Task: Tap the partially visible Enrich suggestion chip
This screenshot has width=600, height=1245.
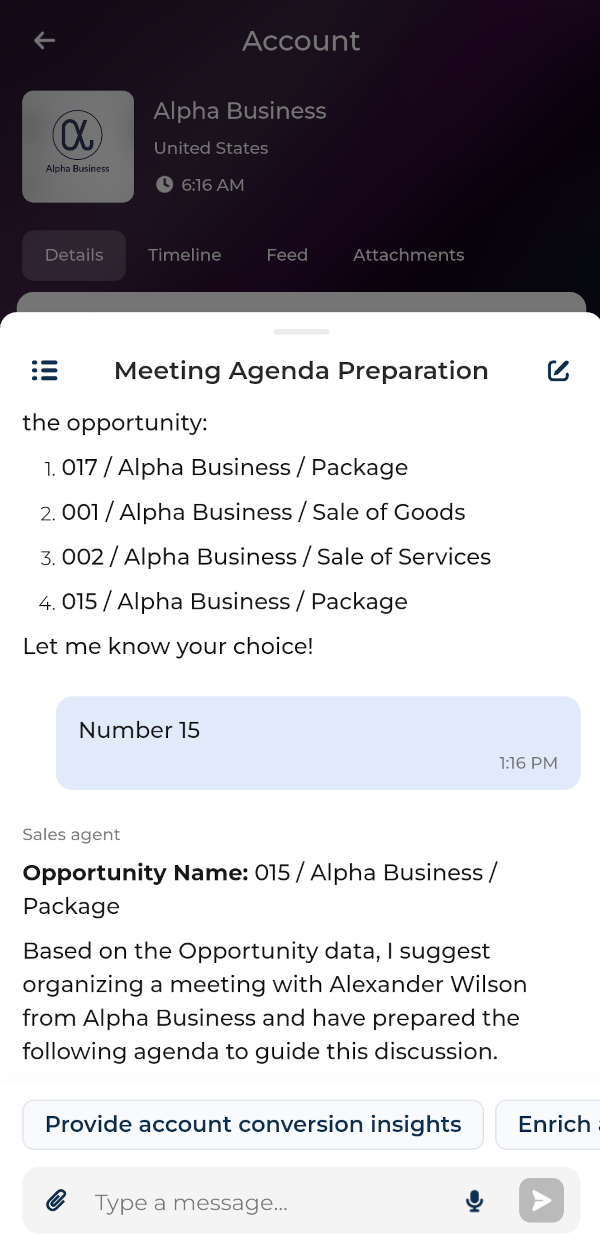Action: [550, 1125]
